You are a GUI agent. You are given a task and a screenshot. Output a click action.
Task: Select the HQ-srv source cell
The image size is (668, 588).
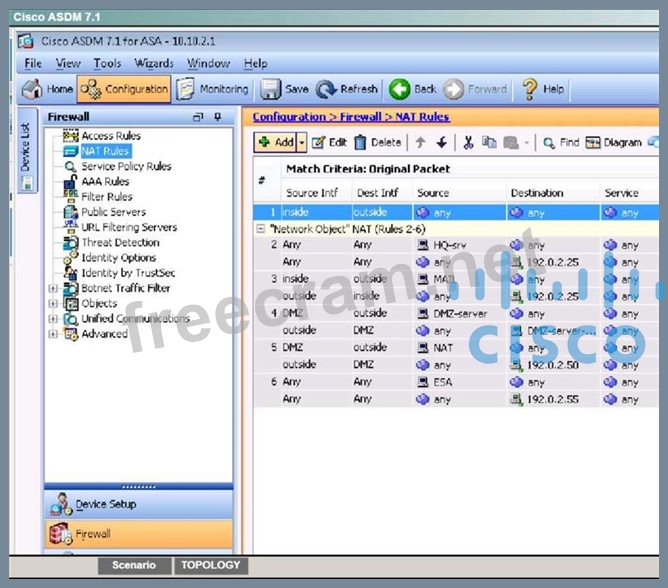(447, 245)
